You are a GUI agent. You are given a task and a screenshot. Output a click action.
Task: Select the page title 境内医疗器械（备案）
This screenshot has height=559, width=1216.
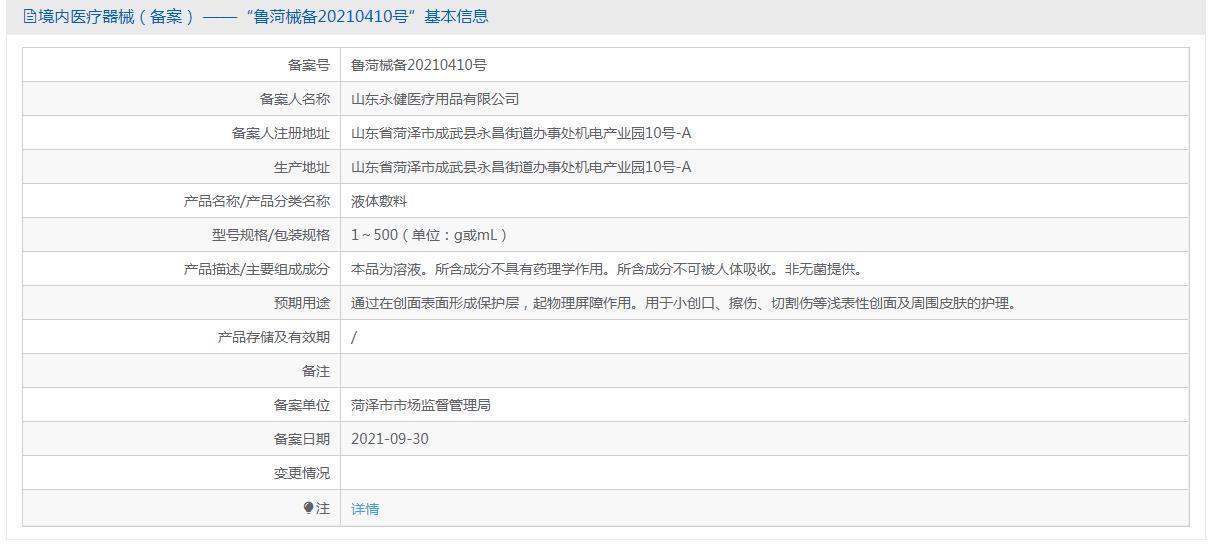tap(116, 16)
